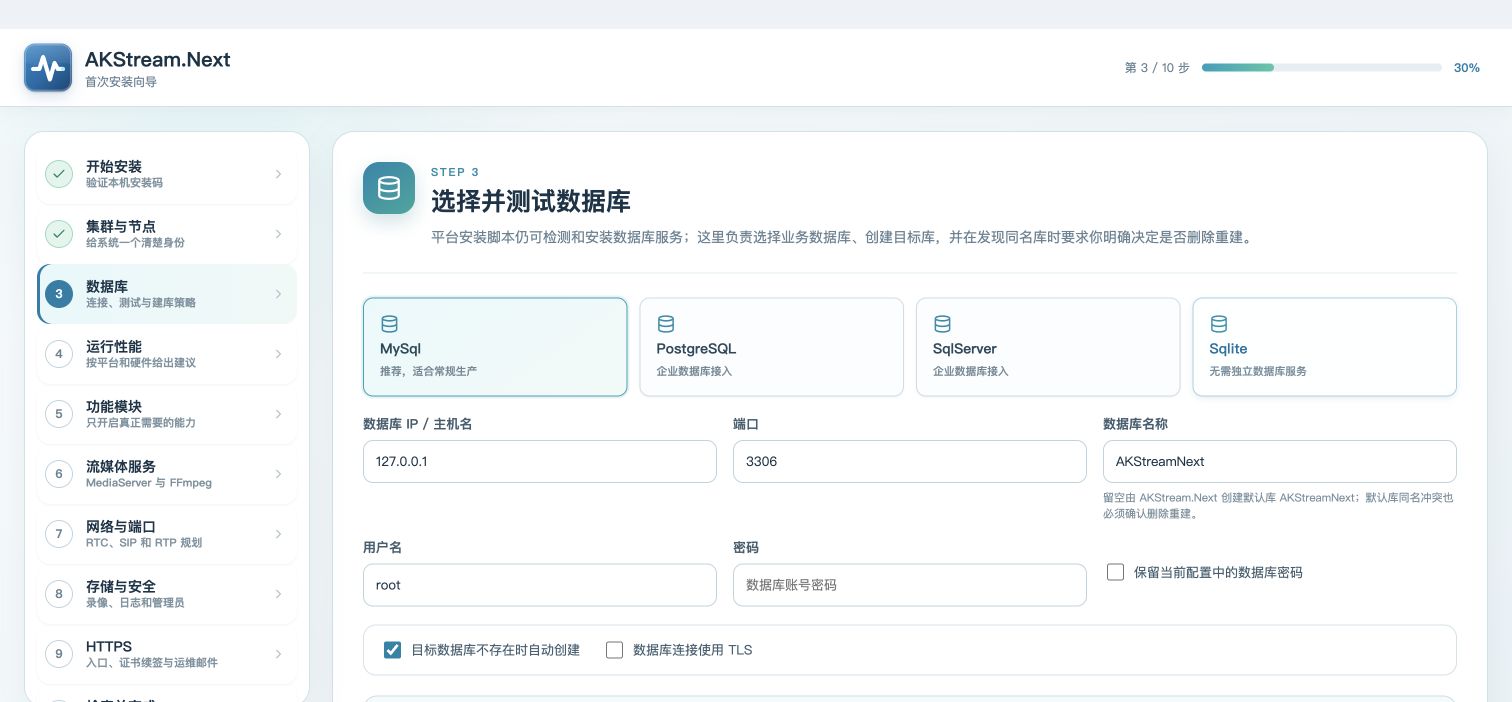Click the RTC、SIP 和 RTP 规划 subtitle
Viewport: 1512px width, 702px height.
tap(144, 543)
